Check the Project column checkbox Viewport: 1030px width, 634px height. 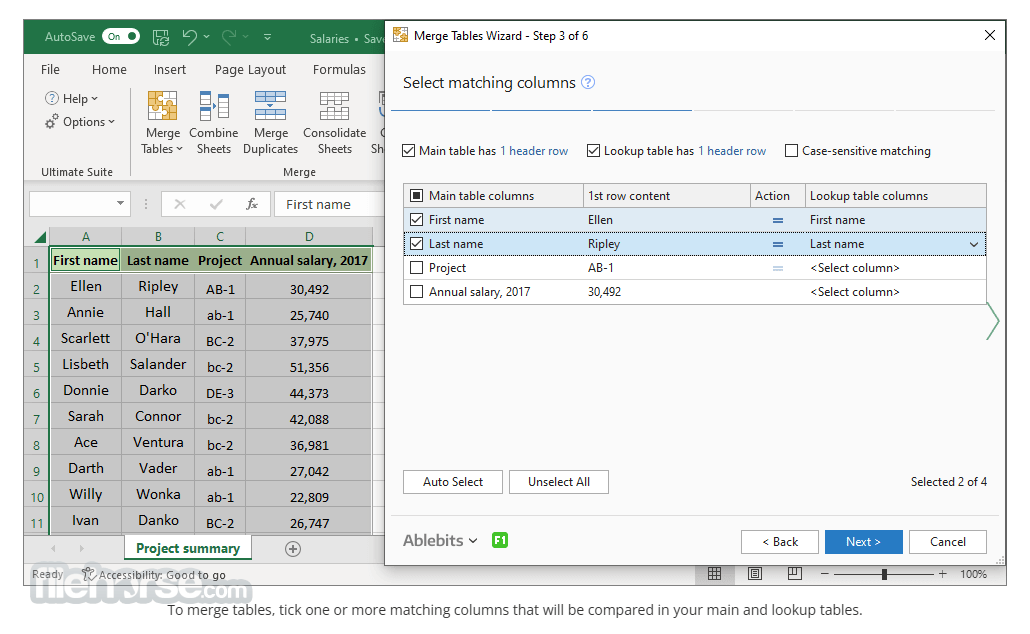pos(416,267)
